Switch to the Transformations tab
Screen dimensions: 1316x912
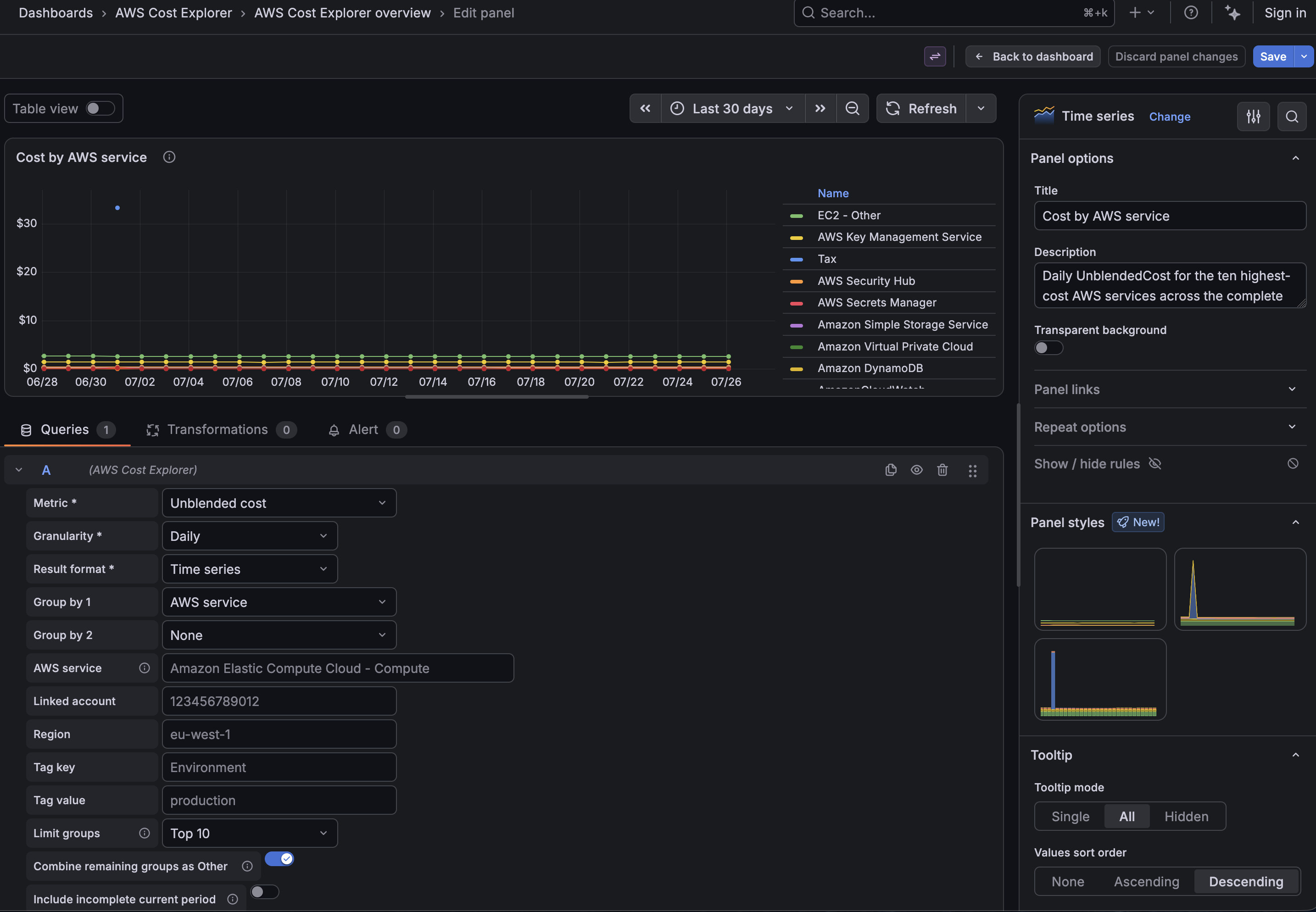click(x=221, y=430)
